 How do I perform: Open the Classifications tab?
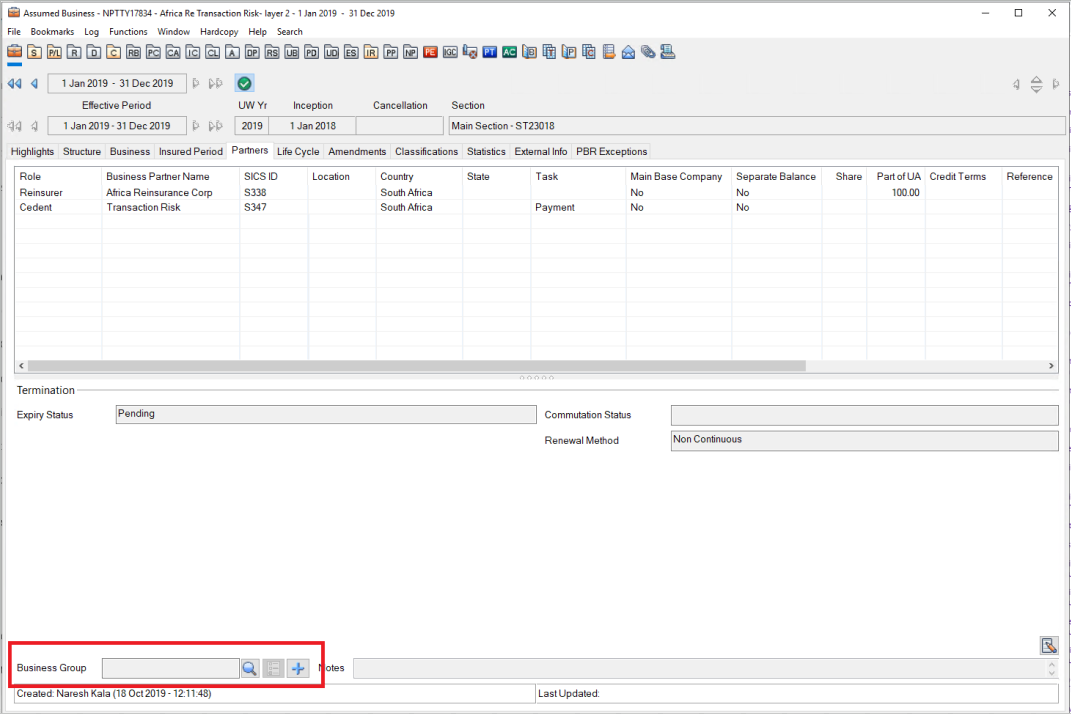tap(426, 152)
